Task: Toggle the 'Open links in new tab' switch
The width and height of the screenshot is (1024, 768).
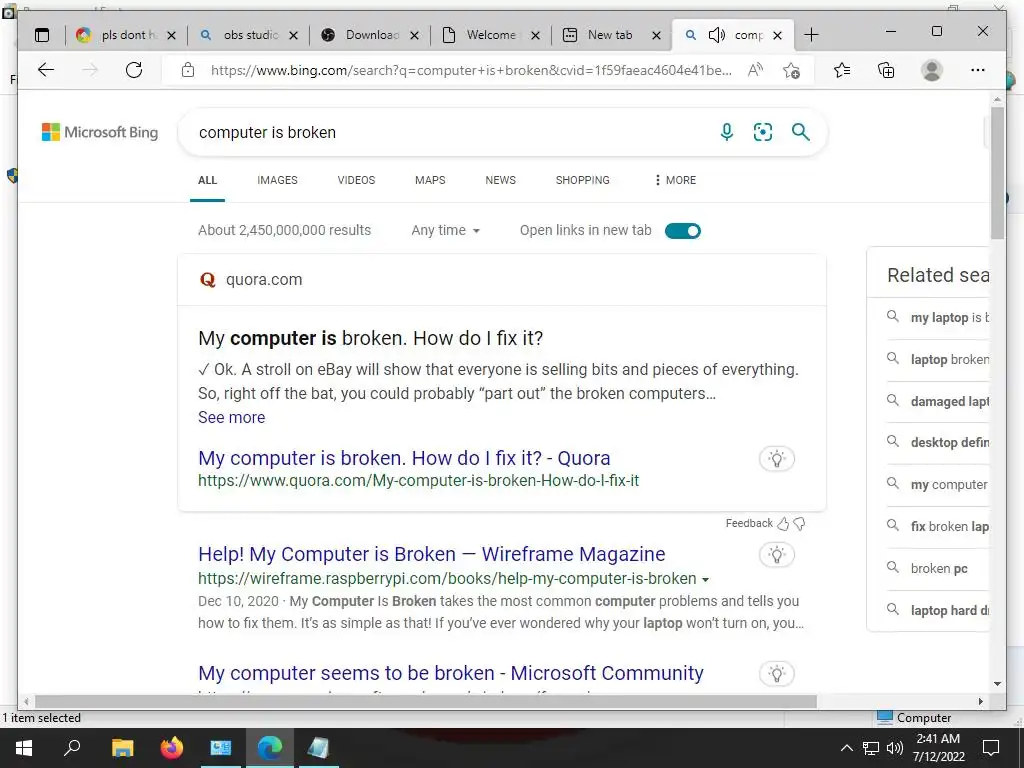Action: pos(682,231)
